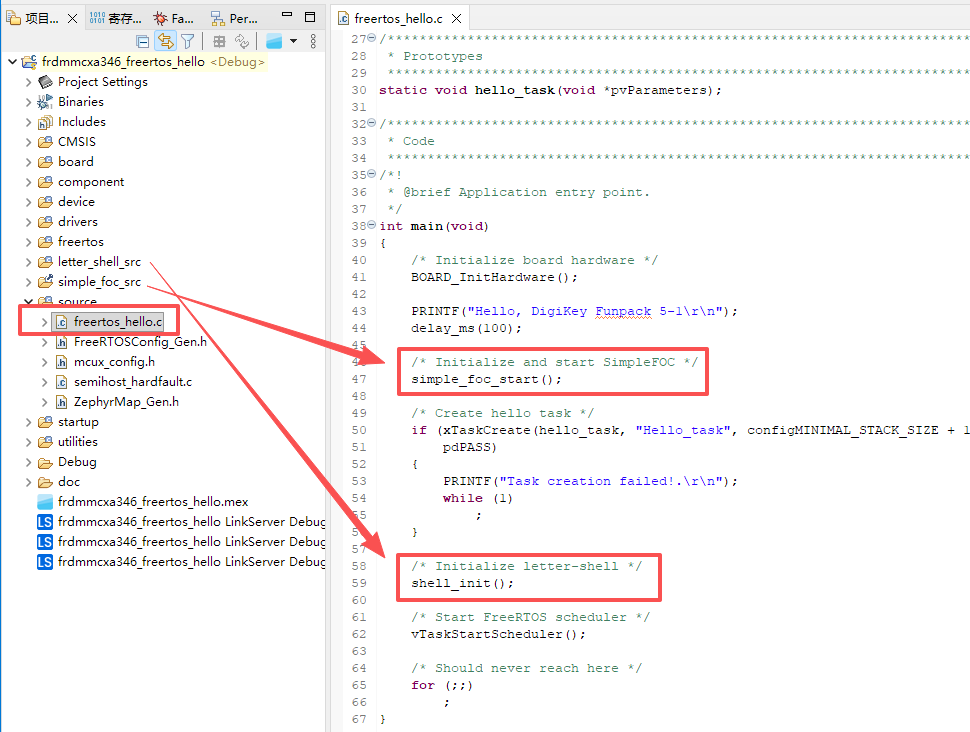This screenshot has height=732, width=970.
Task: Collapse the frdmmcxa346_freertos_hello project node
Action: [11, 62]
